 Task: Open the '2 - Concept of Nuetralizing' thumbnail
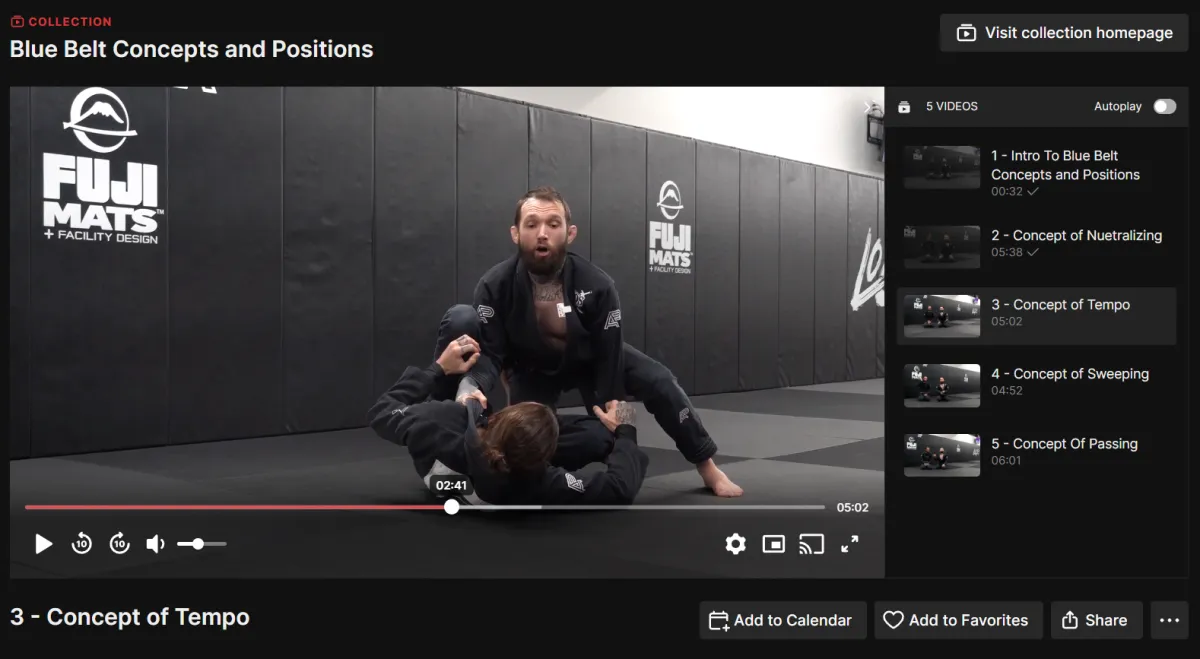click(941, 246)
